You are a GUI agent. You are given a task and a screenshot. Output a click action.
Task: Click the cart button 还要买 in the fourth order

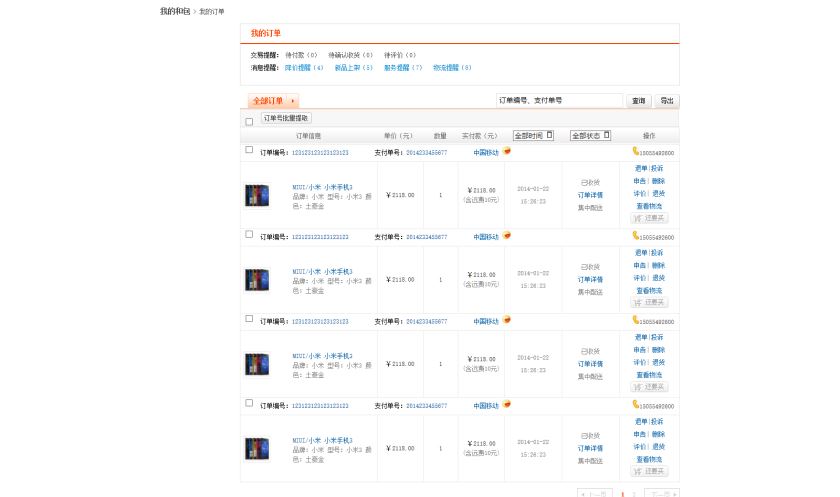coord(649,471)
